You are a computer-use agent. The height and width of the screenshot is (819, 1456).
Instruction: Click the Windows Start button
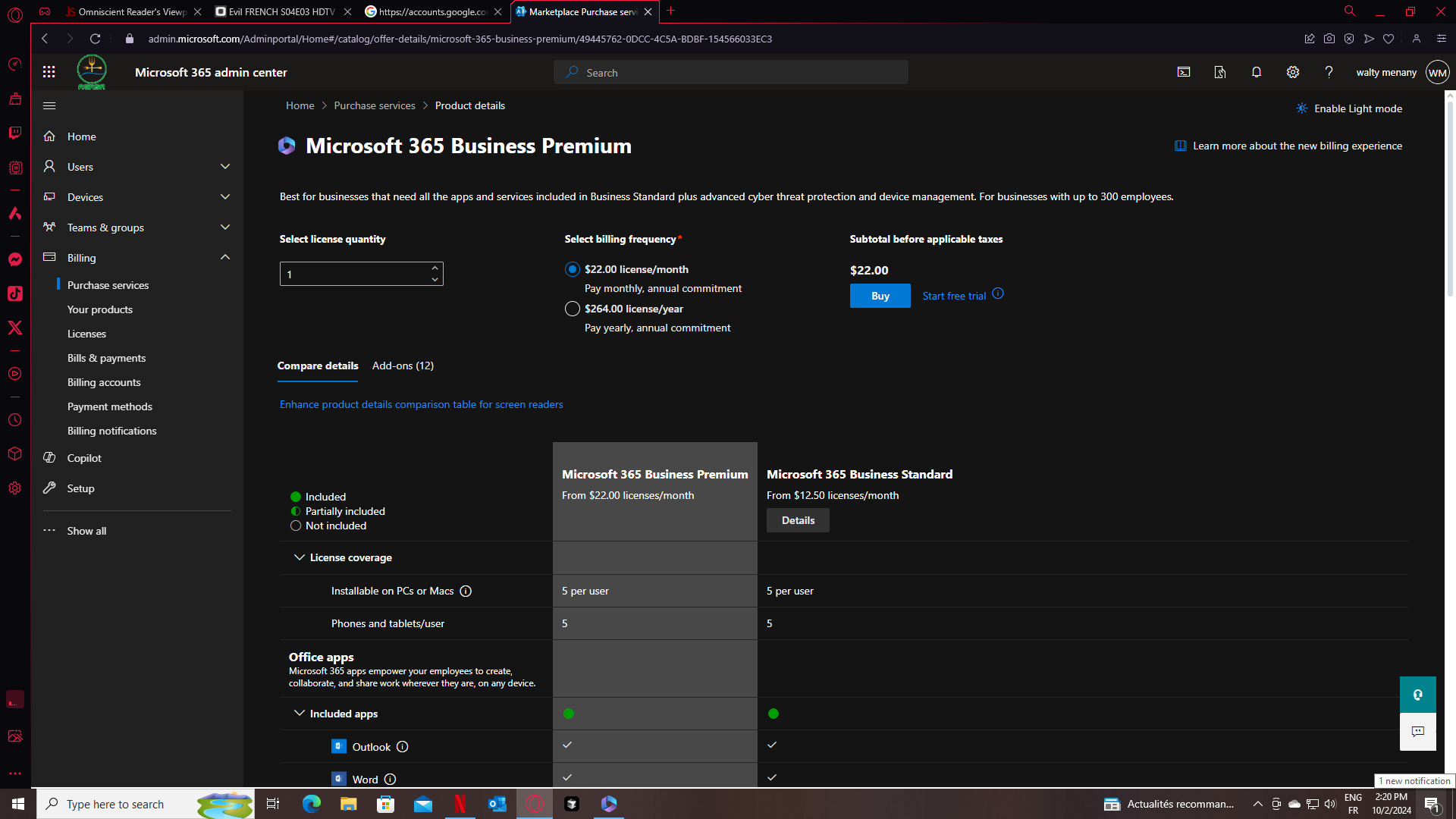pos(18,804)
